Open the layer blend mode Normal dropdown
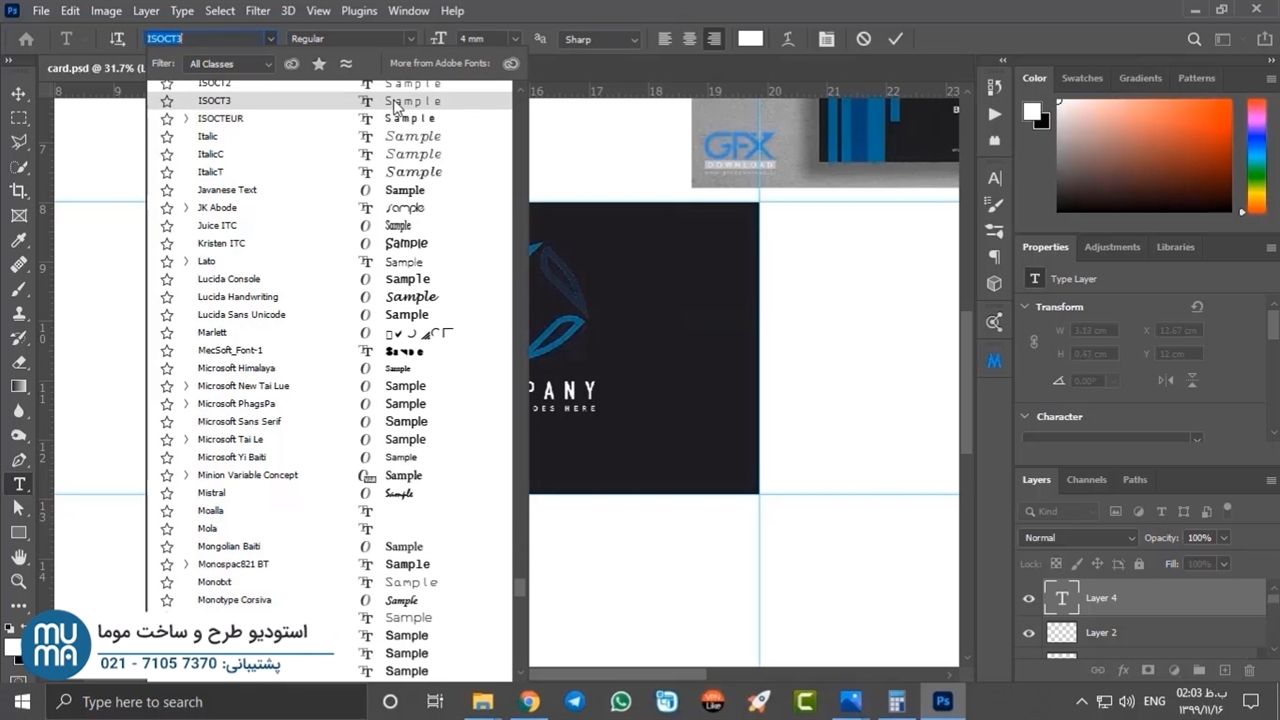 (x=1078, y=538)
